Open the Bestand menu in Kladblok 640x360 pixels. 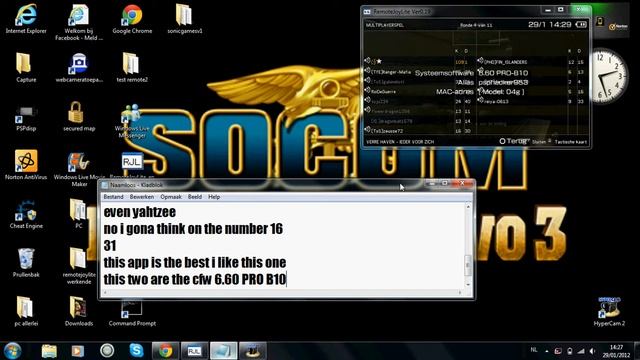113,197
